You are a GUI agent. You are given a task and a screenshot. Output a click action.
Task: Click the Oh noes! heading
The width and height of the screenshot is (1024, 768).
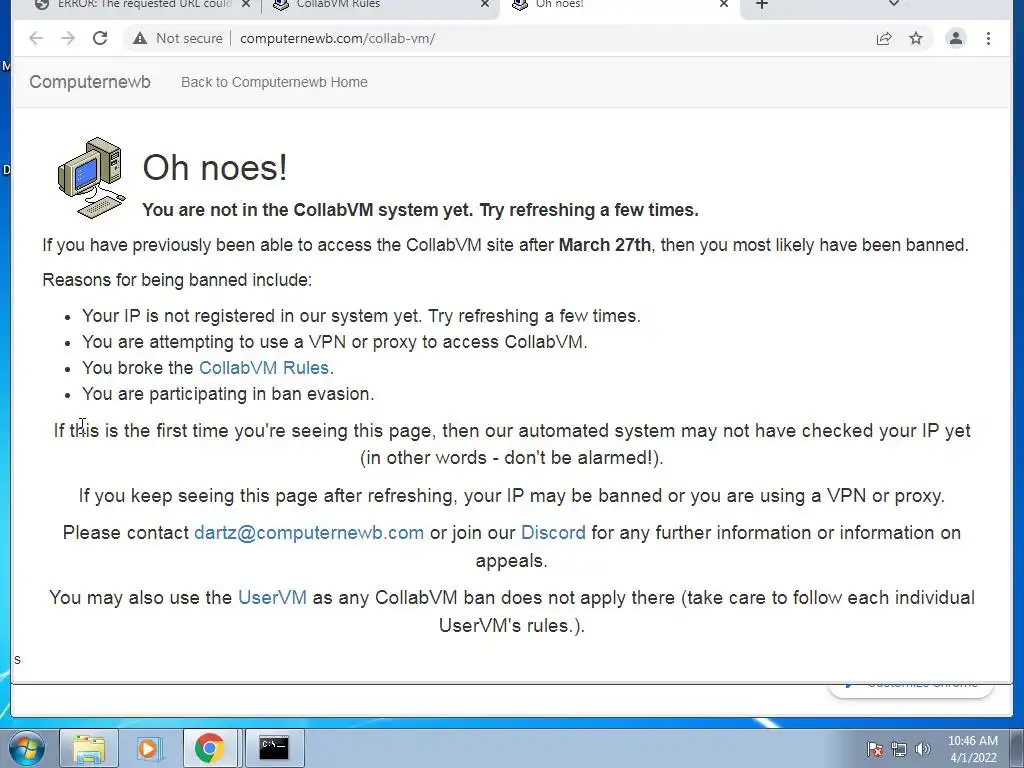[x=215, y=167]
